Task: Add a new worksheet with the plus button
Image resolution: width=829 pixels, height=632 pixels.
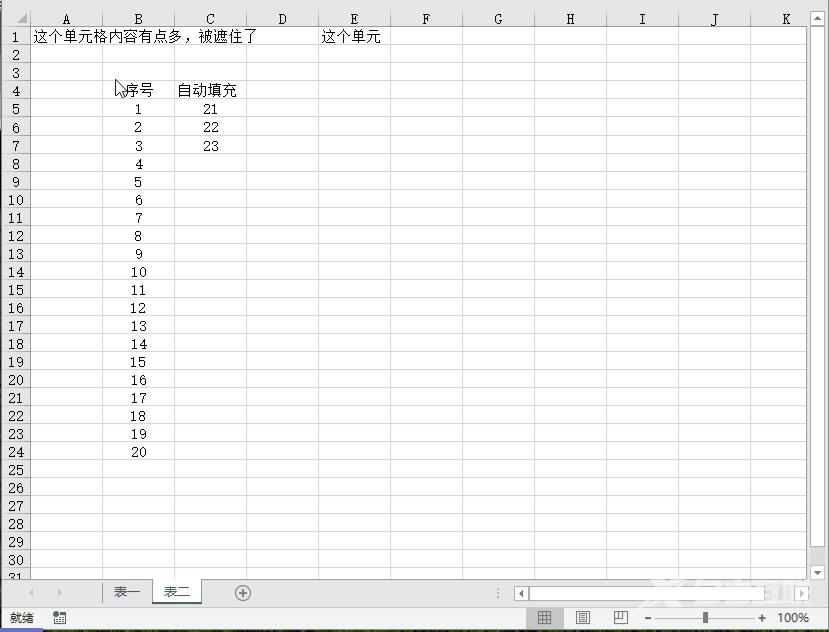Action: click(242, 592)
